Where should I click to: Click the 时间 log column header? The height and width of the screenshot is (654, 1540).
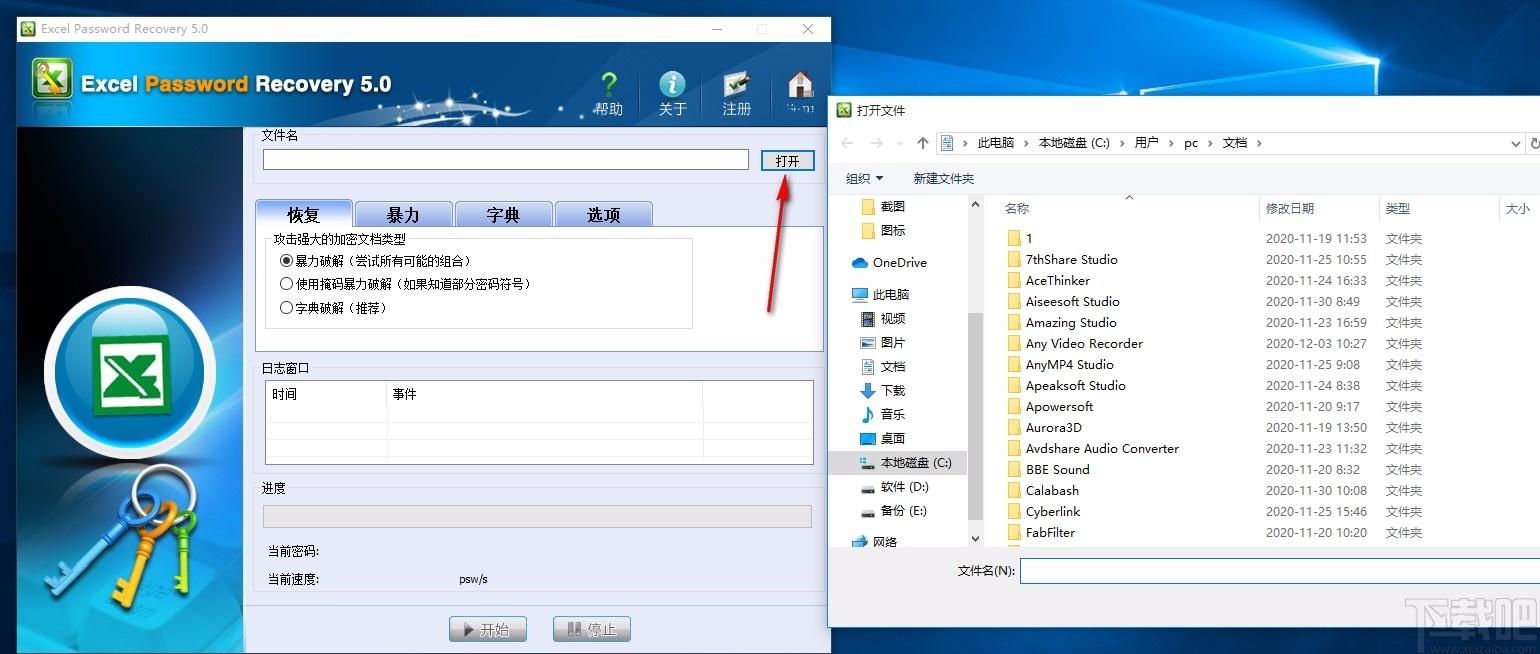point(326,395)
